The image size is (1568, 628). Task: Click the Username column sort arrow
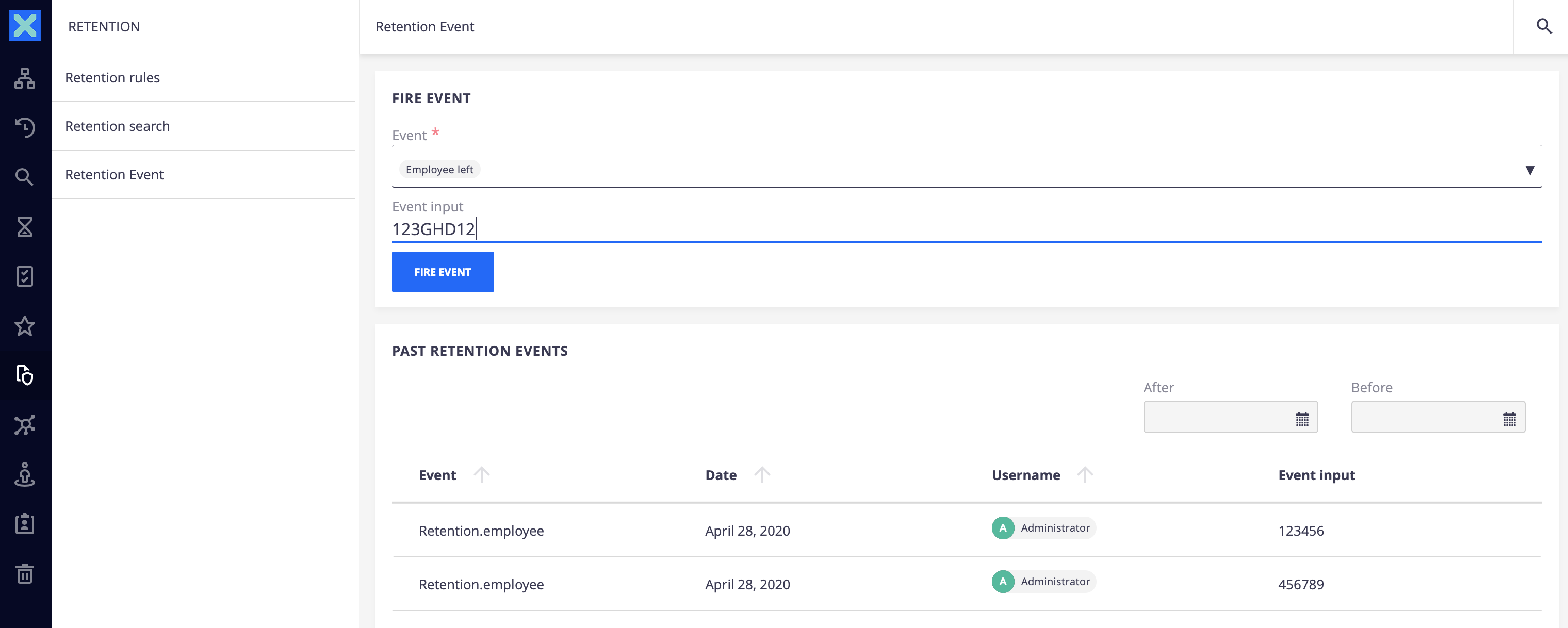click(1085, 474)
